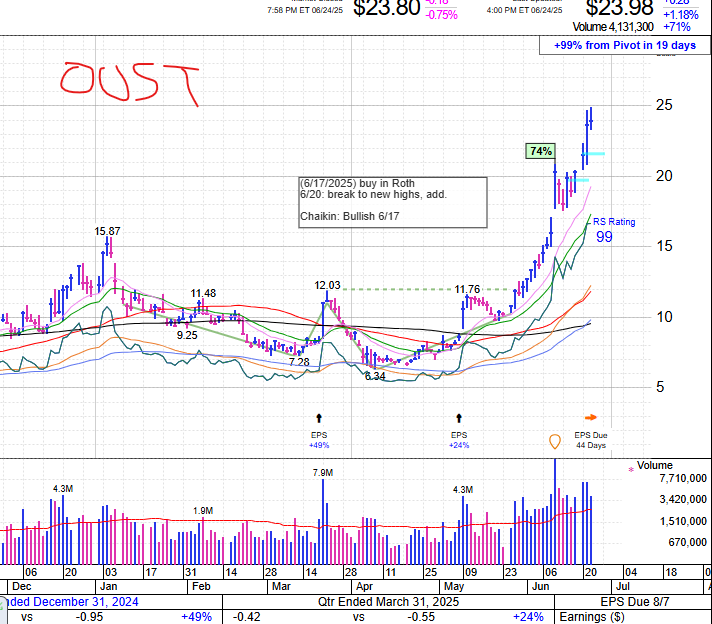Click the 4:00 PM ET 06/24/25 timestamp
712x624 pixels.
click(524, 10)
